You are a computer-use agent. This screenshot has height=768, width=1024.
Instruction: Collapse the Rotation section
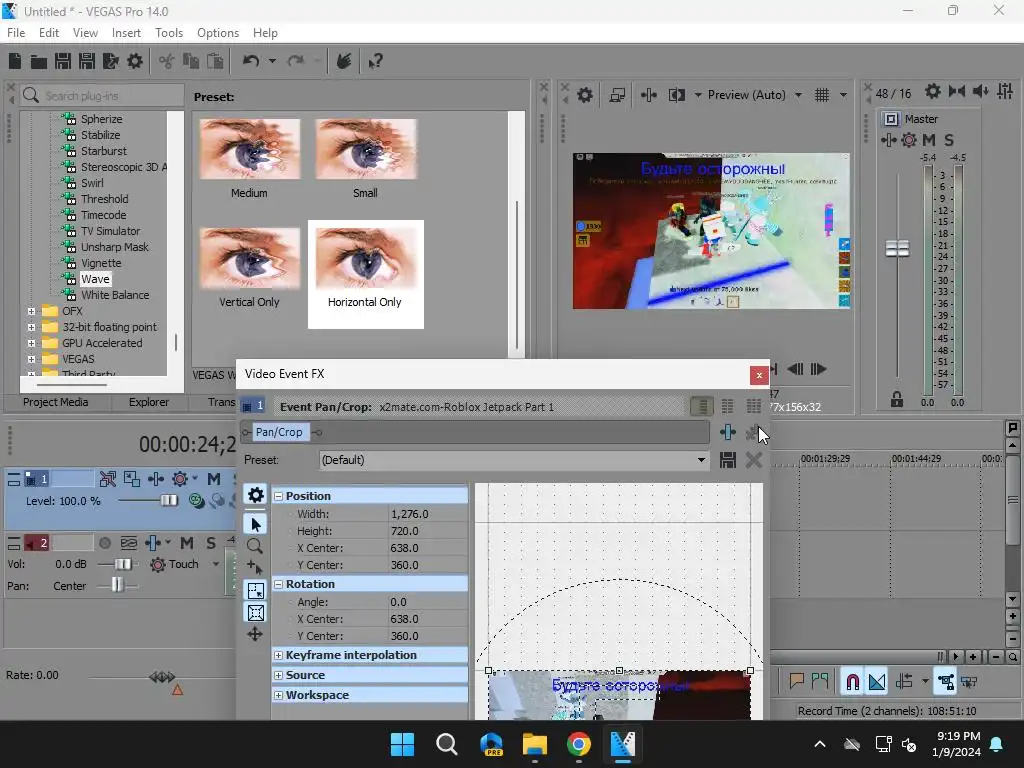(278, 584)
